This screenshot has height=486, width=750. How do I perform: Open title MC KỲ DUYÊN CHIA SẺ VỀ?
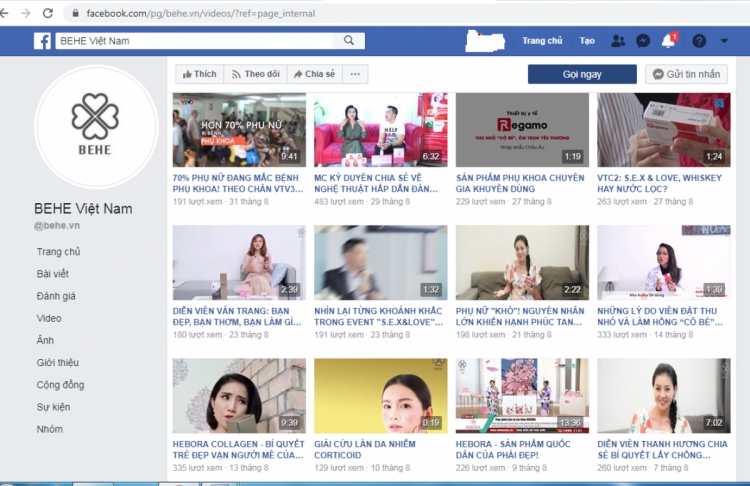(x=376, y=183)
